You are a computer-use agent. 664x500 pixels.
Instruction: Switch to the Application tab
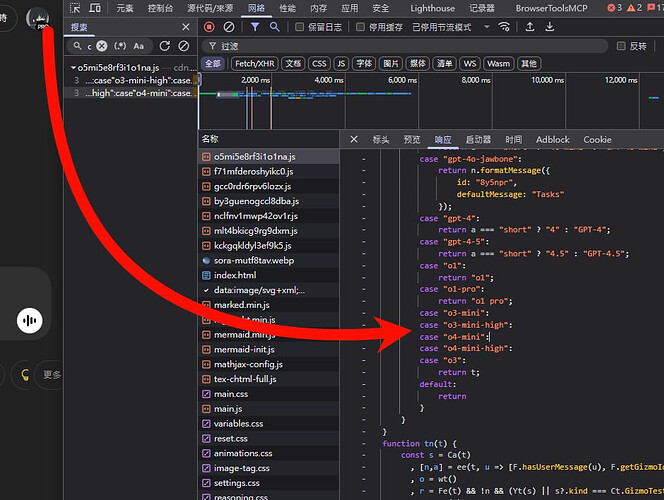coord(349,8)
